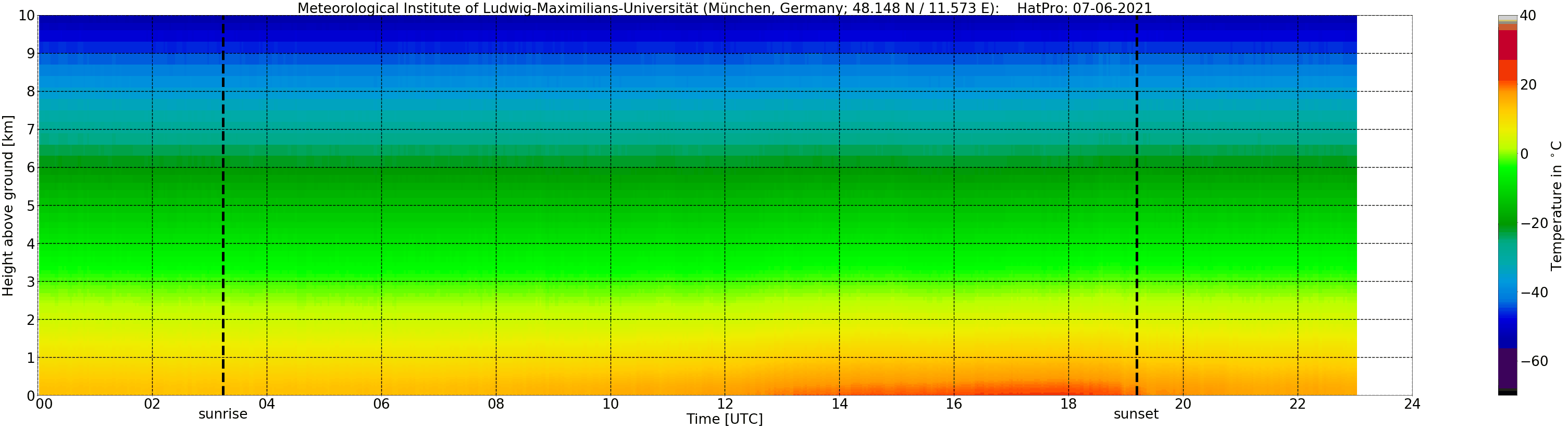Viewport: 1568px width, 429px height.
Task: Click the temperature colorbar scale
Action: pyautogui.click(x=1507, y=206)
